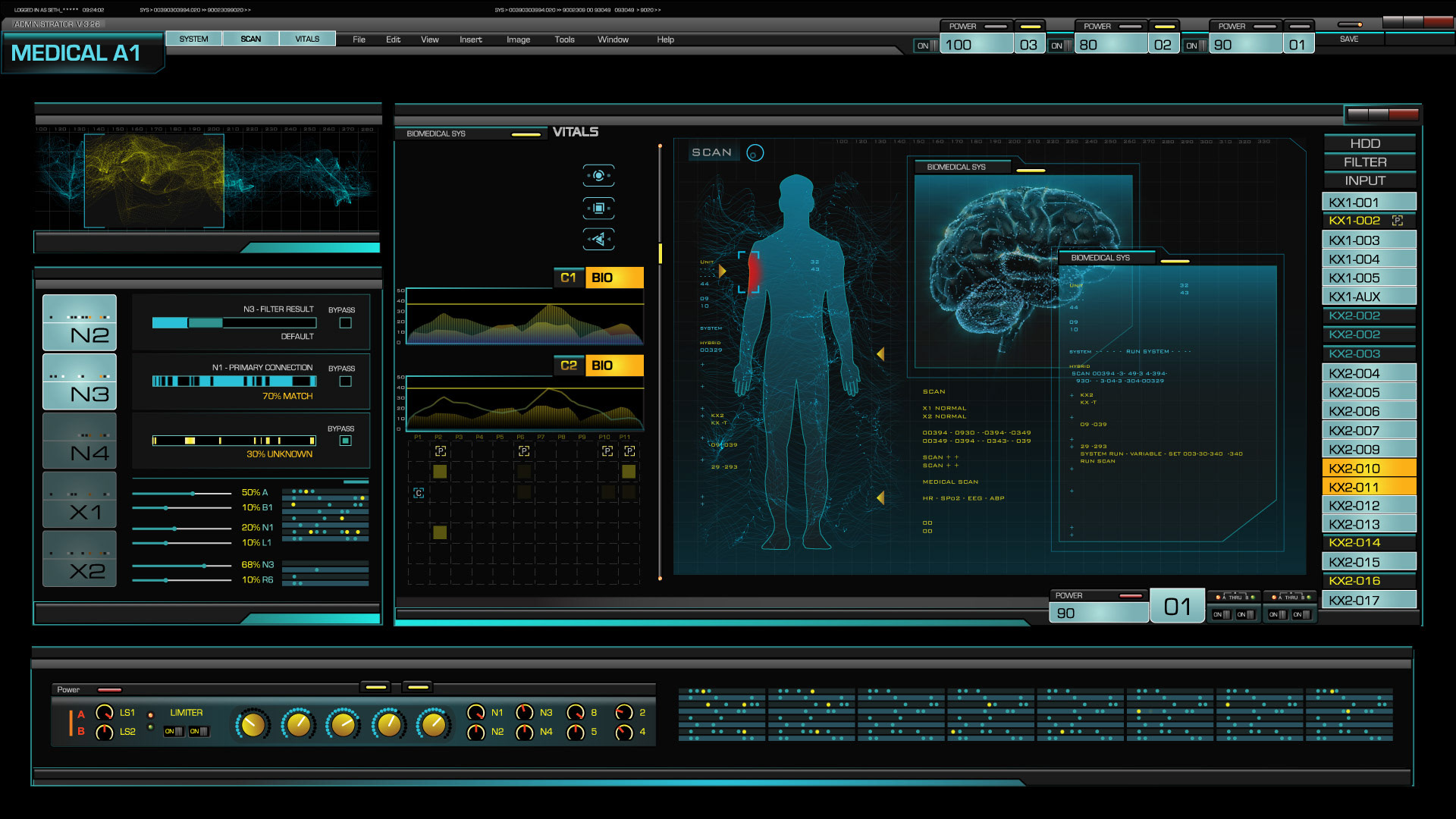Click the bracket icon beside KX1-002
1456x819 pixels.
tap(1398, 221)
